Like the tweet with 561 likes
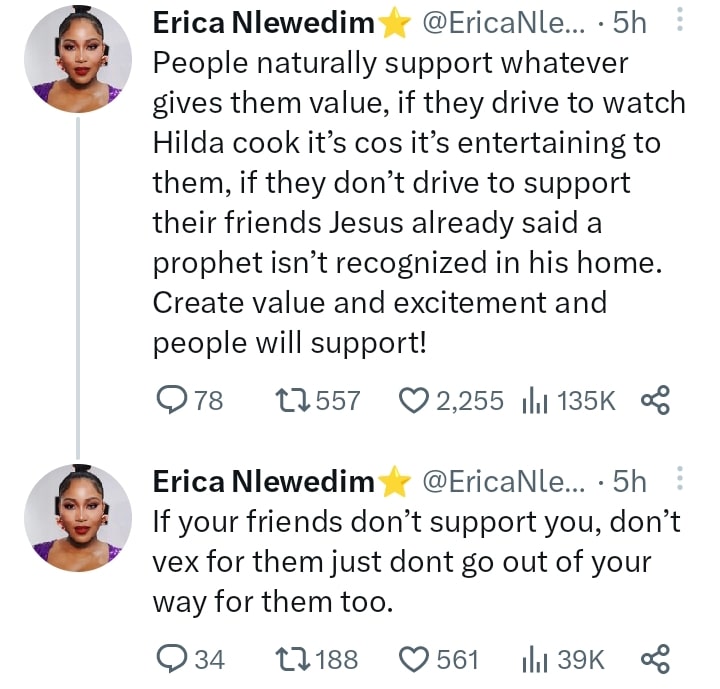The height and width of the screenshot is (689, 720). pos(413,659)
